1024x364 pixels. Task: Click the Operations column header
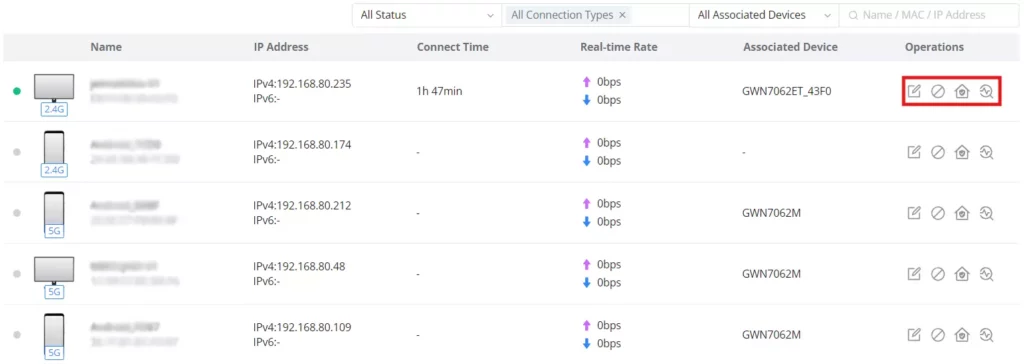coord(934,47)
